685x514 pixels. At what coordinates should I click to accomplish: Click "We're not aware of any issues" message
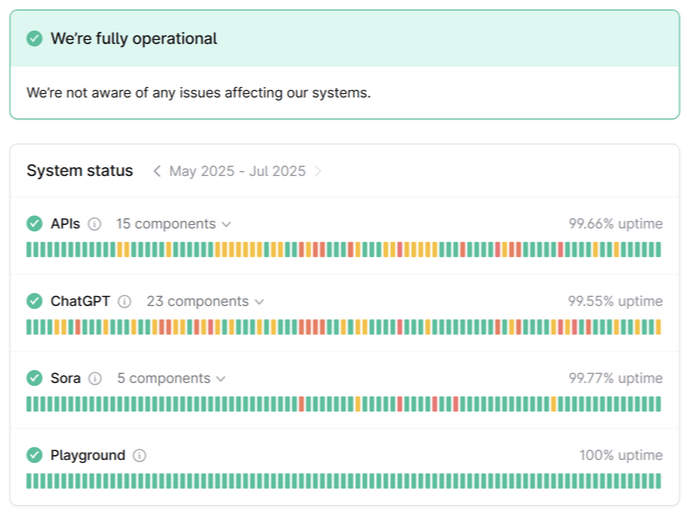click(198, 93)
